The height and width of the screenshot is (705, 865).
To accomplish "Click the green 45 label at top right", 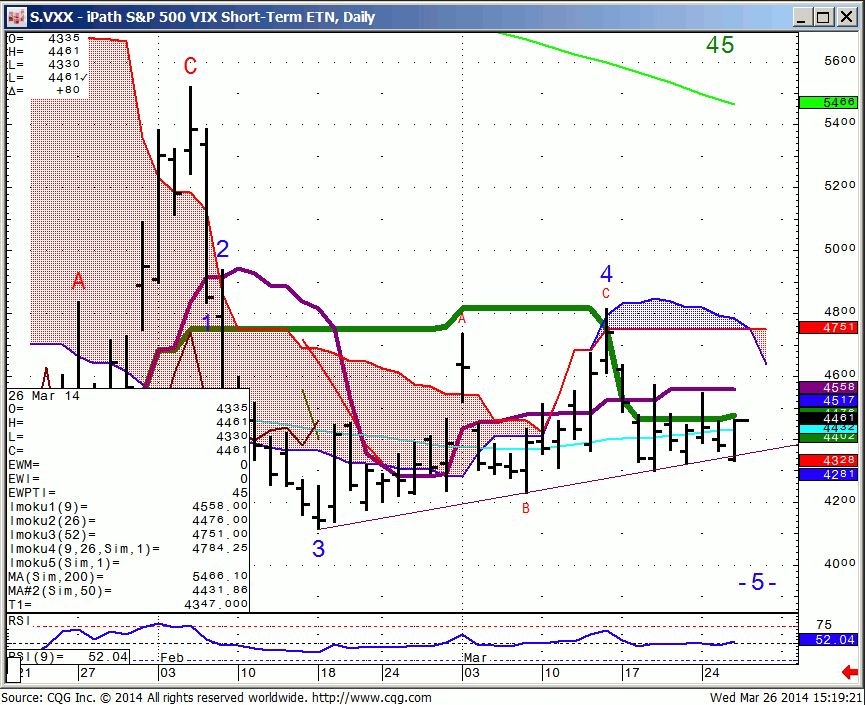I will [720, 45].
